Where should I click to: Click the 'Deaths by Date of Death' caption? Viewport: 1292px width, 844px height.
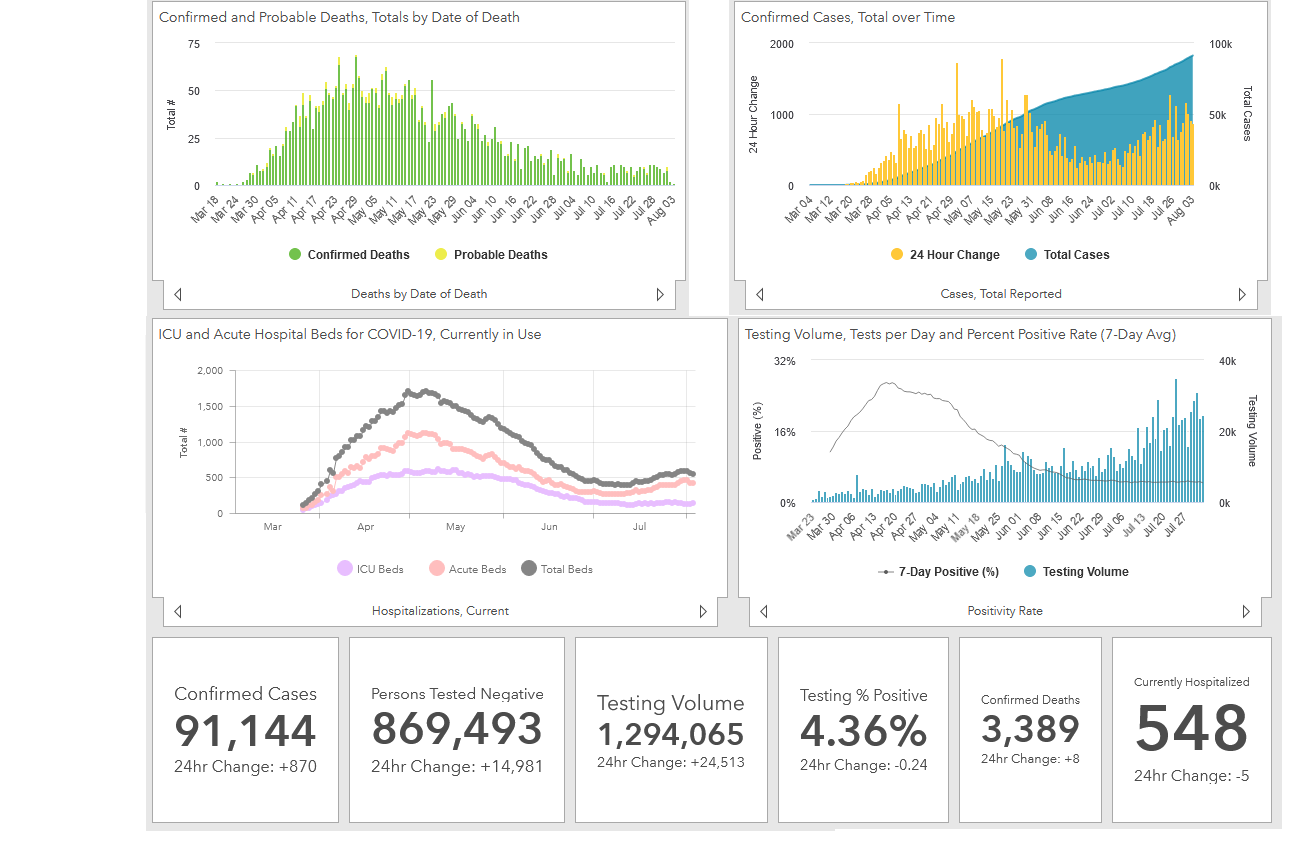419,294
